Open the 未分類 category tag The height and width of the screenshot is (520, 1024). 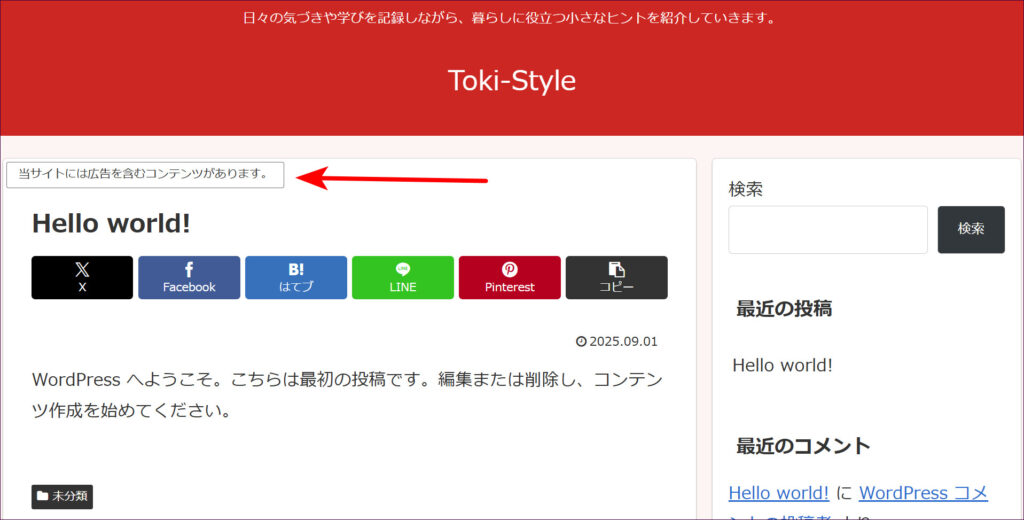click(62, 496)
